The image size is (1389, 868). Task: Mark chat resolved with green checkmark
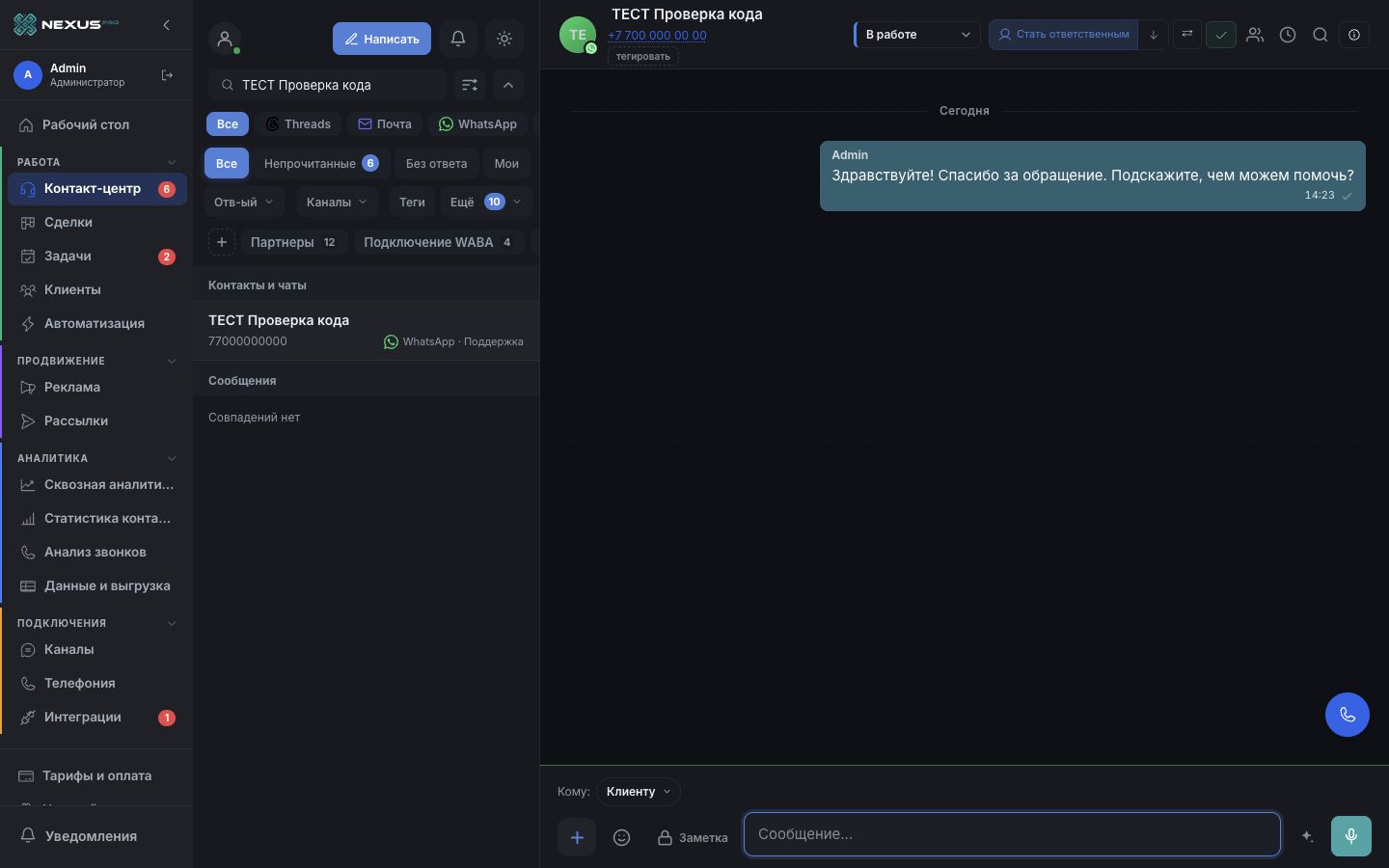point(1221,35)
